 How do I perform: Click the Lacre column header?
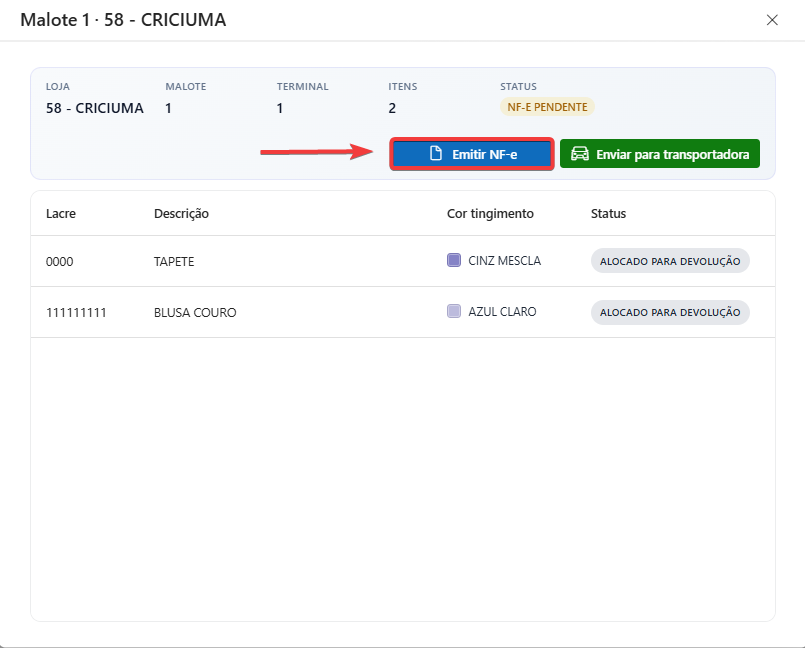pos(61,214)
